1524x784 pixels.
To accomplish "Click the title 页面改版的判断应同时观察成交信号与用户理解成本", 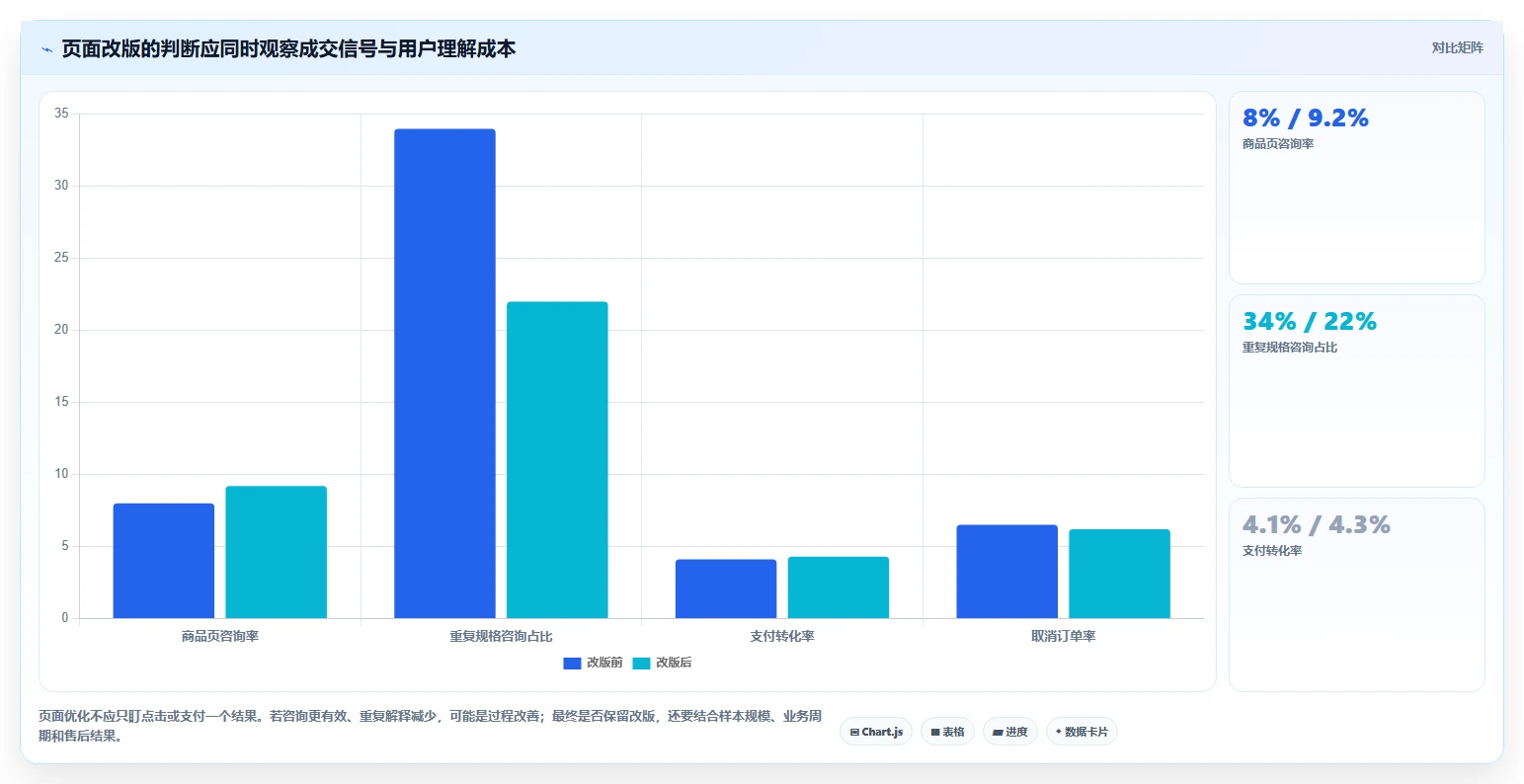I will [x=288, y=48].
